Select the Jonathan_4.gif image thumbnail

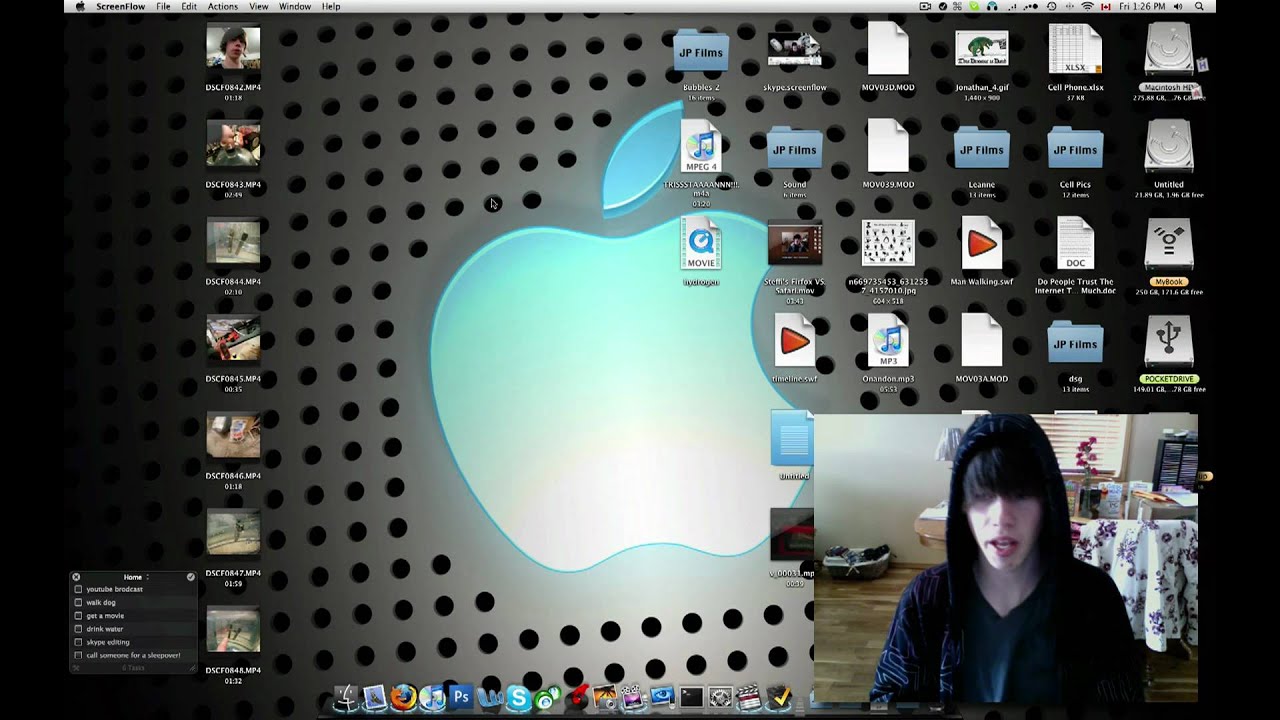tap(981, 48)
